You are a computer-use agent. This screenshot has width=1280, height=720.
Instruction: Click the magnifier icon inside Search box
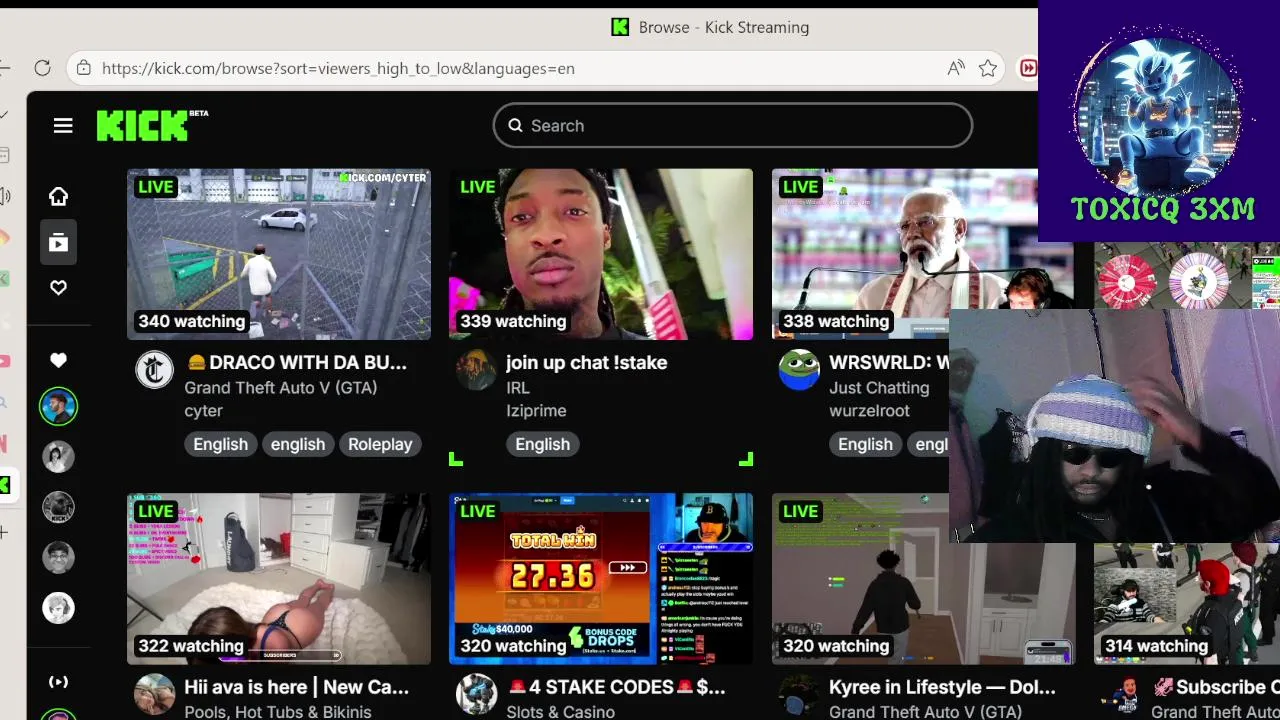coord(515,125)
